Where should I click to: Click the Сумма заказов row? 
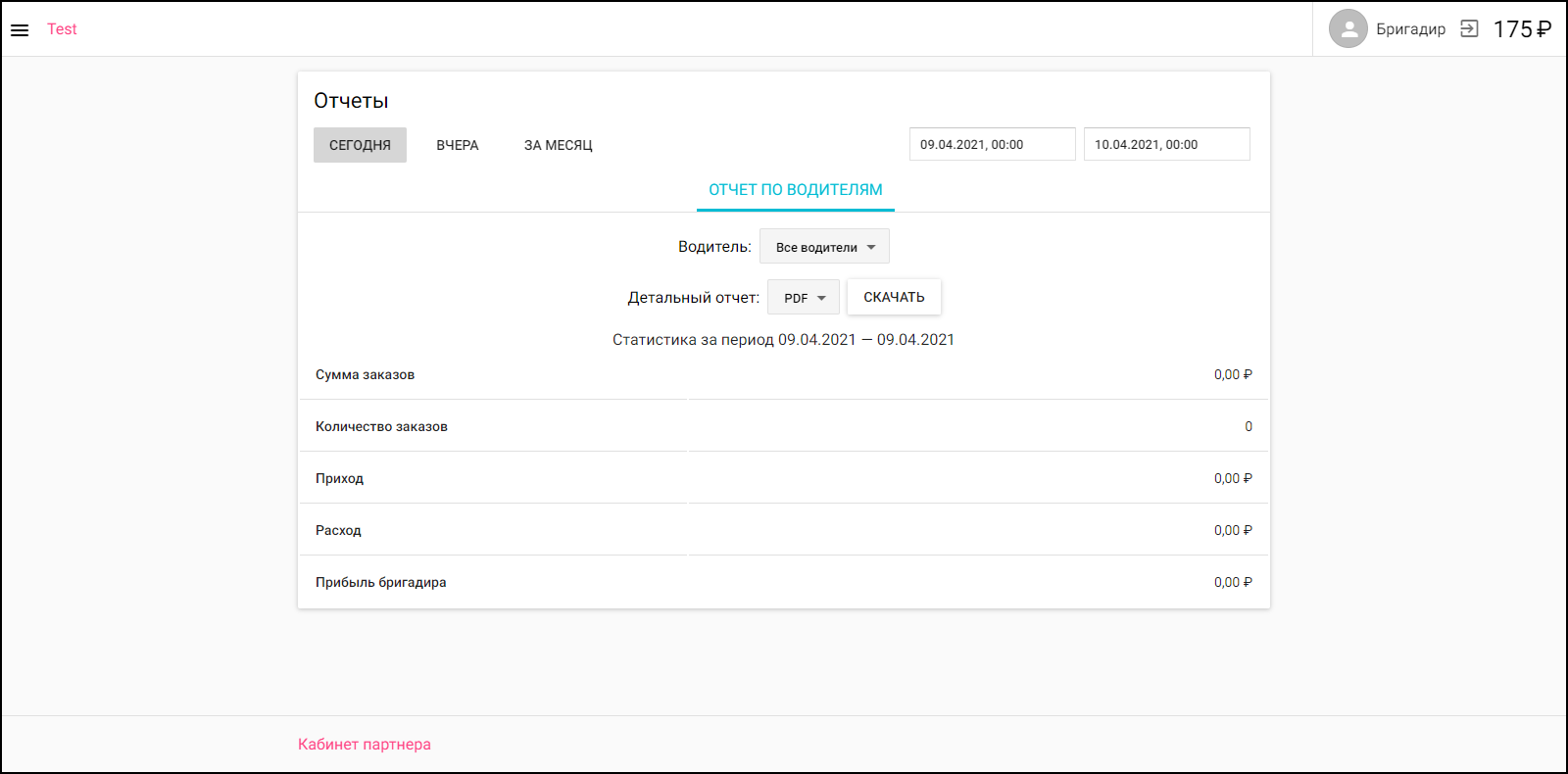coord(783,374)
